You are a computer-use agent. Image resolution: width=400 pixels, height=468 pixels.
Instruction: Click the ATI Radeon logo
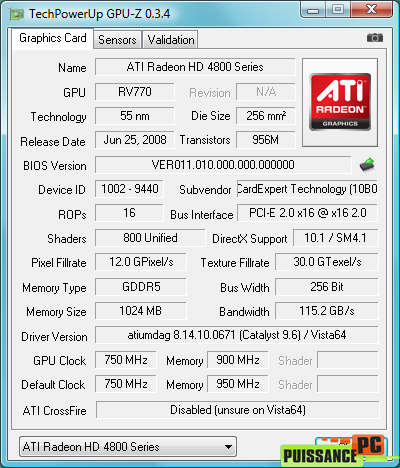tap(340, 102)
